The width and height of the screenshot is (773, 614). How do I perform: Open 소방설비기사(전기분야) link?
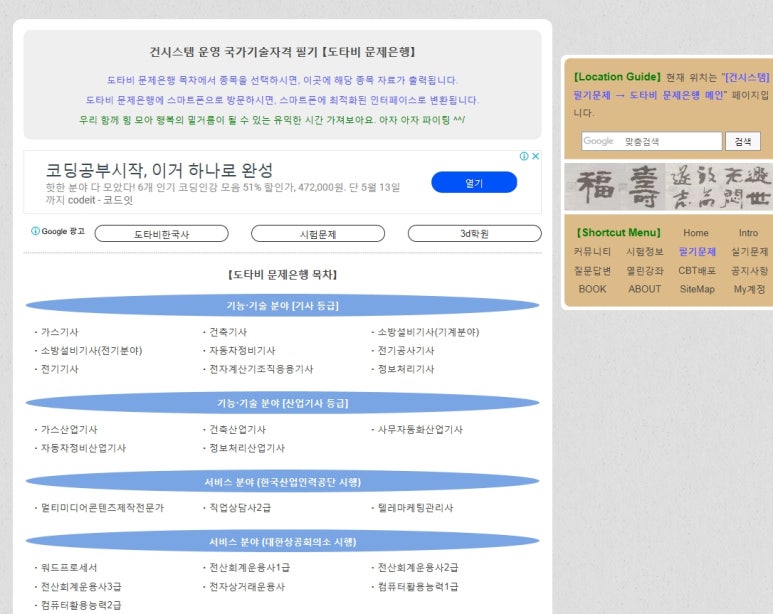pyautogui.click(x=92, y=351)
